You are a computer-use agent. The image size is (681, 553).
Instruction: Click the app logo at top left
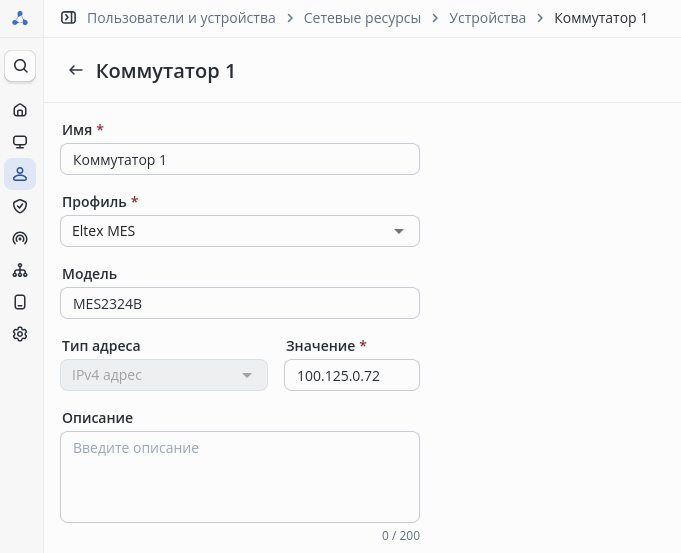(20, 18)
